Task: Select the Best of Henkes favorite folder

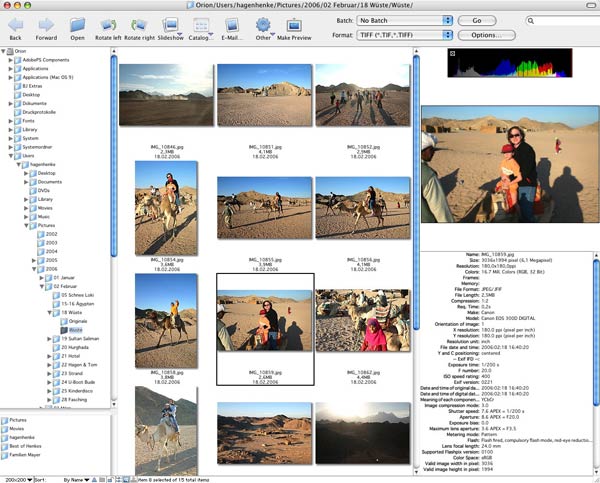Action: (21, 446)
